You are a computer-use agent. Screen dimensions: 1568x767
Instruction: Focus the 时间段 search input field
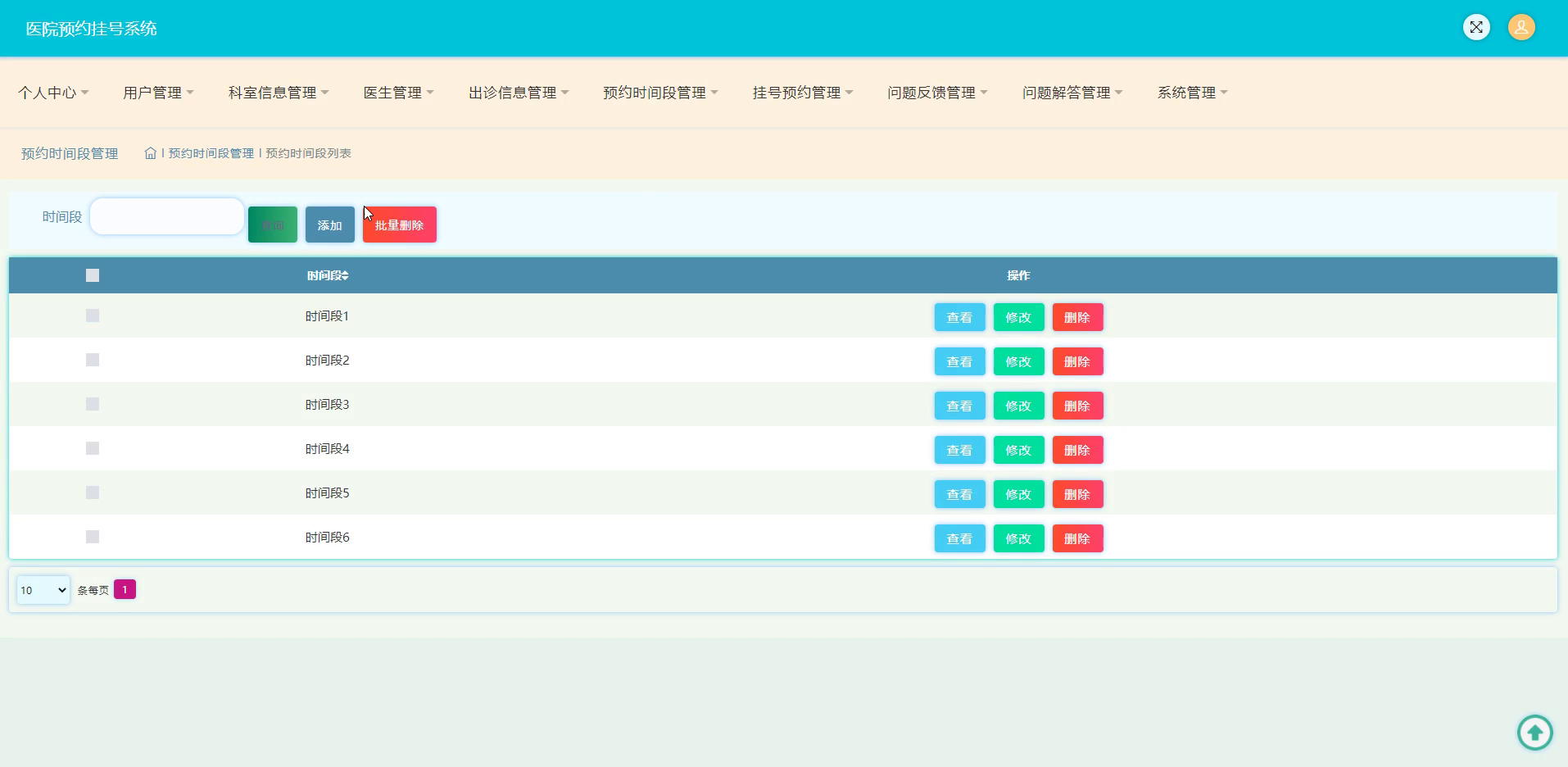[x=167, y=216]
